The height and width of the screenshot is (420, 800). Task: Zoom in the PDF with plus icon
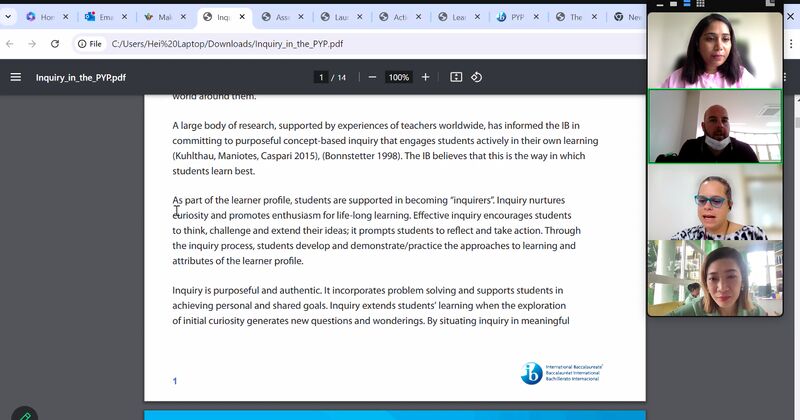point(426,77)
